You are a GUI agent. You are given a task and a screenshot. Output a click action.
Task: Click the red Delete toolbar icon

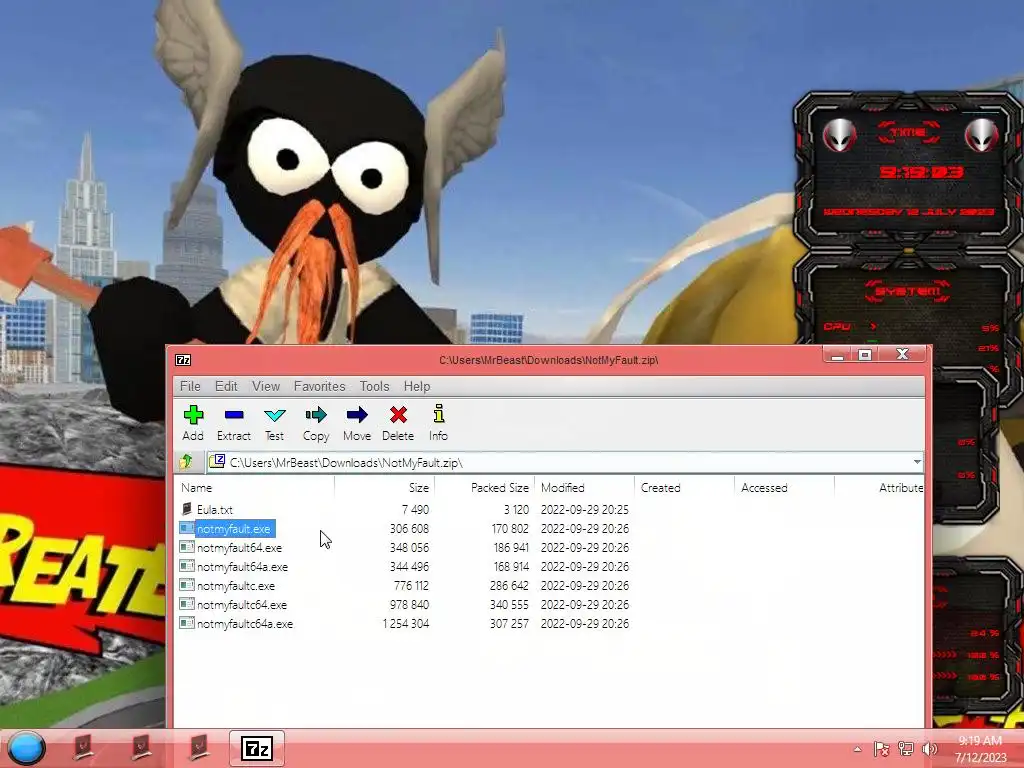(x=398, y=415)
